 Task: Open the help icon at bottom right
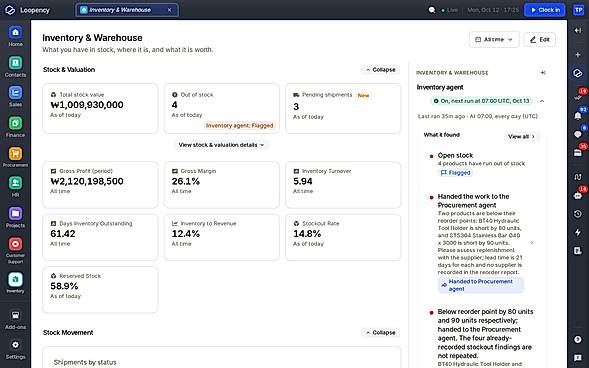pyautogui.click(x=578, y=339)
